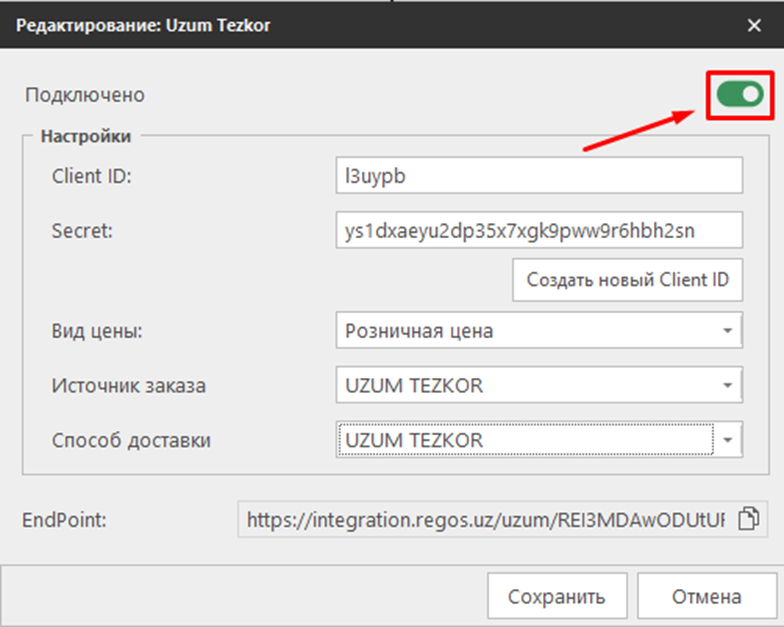Expand the Способ доставки dropdown arrow
Viewport: 784px width, 627px height.
[x=728, y=439]
